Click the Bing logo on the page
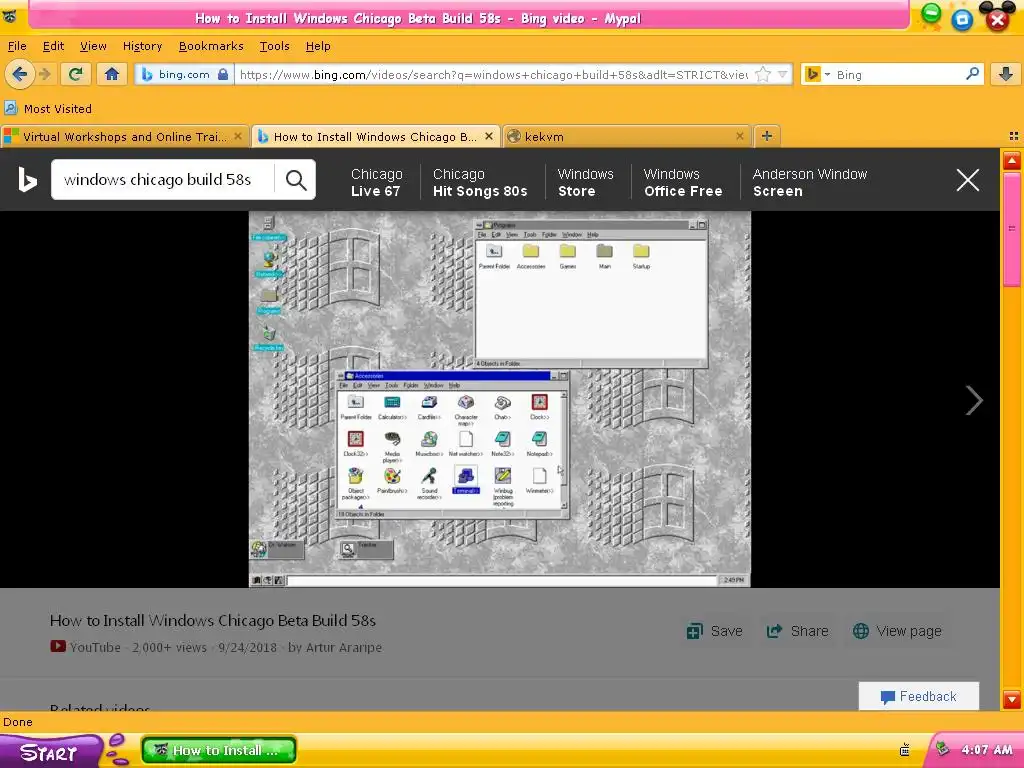 click(27, 180)
